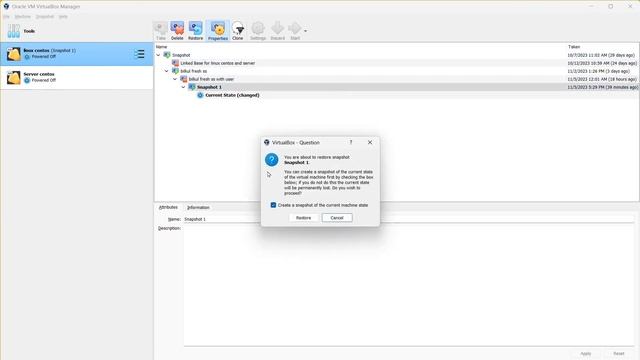Click the Name column header
The height and width of the screenshot is (360, 640).
coord(162,47)
